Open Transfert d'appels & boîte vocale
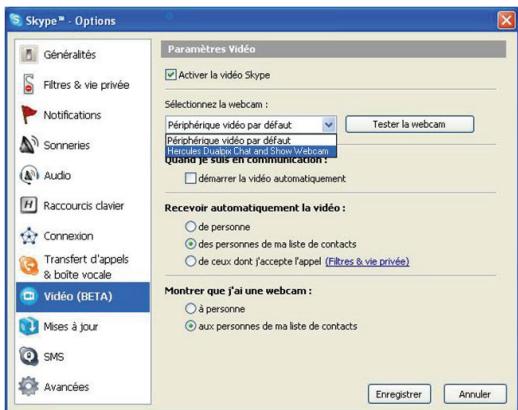 [83, 266]
